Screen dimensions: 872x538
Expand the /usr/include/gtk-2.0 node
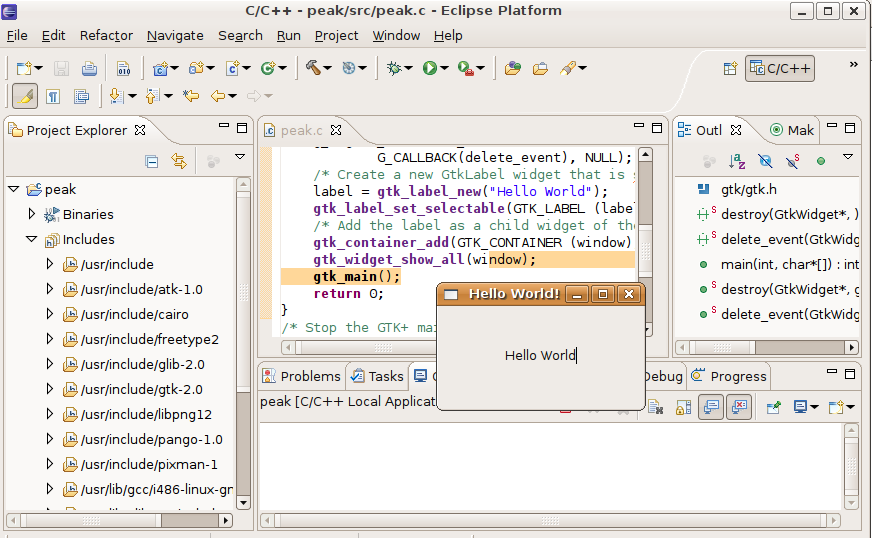49,389
